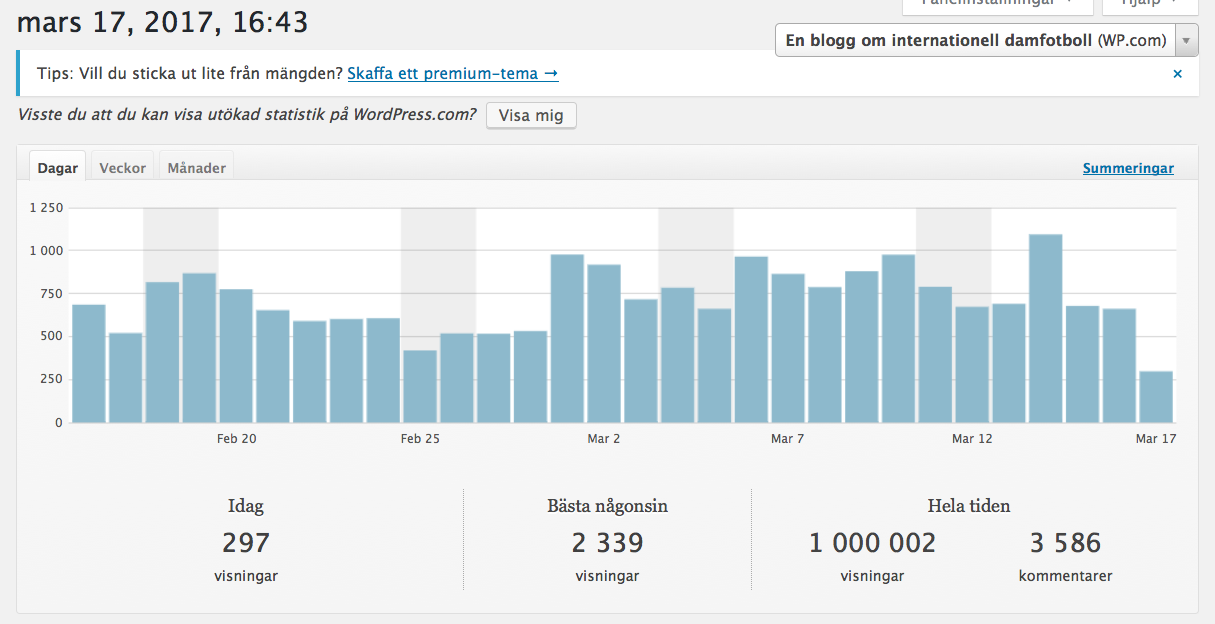Dismiss the premium theme tip
The image size is (1215, 624).
(1177, 74)
